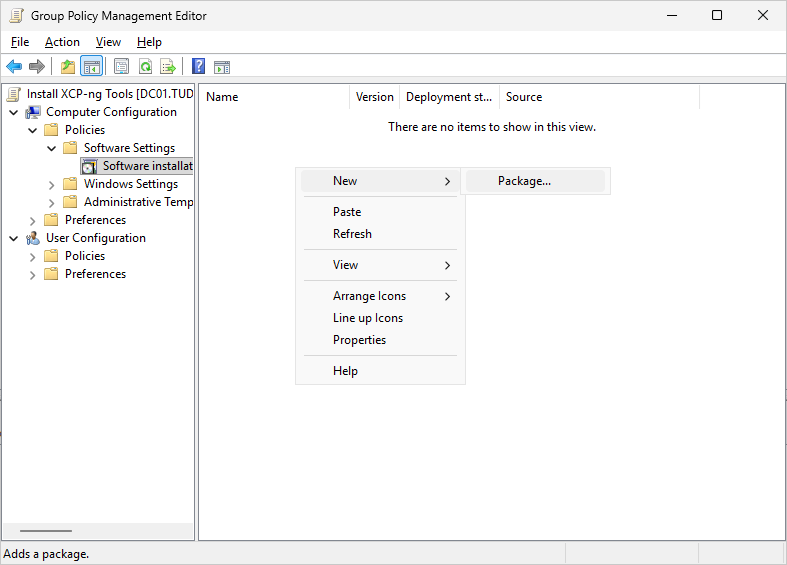Image resolution: width=787 pixels, height=565 pixels.
Task: Select User Configuration in the tree
Action: (96, 238)
